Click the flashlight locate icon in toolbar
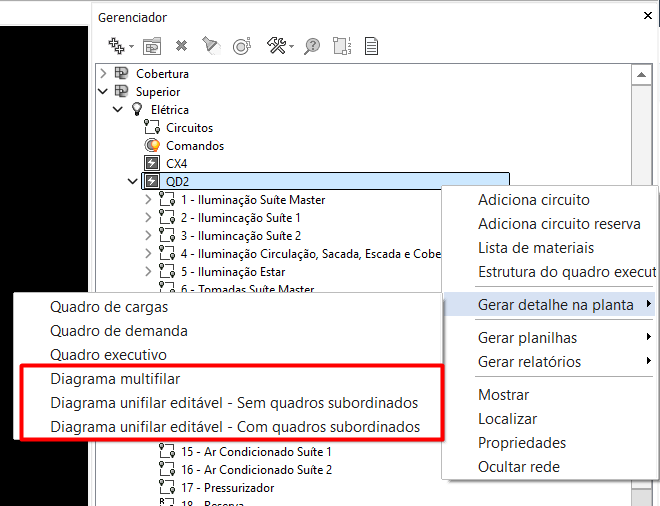 tap(210, 45)
